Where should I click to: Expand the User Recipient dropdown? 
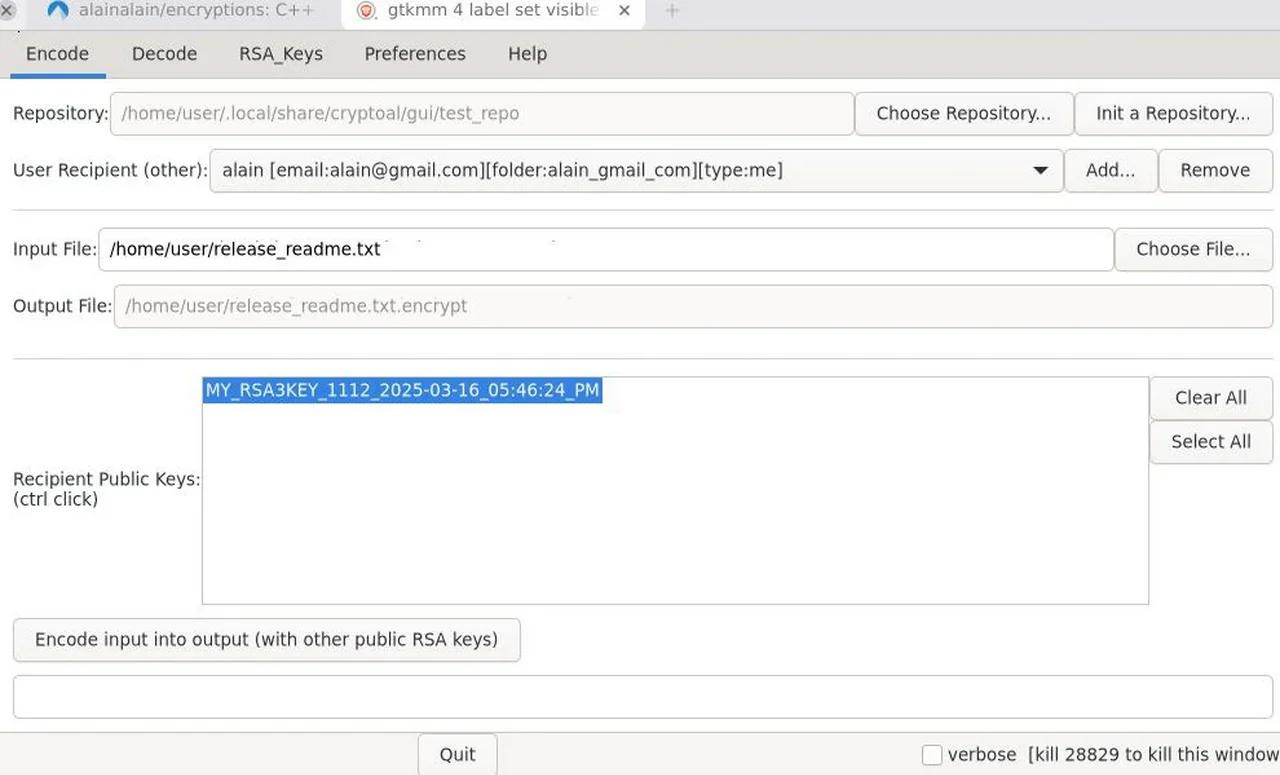(x=636, y=170)
